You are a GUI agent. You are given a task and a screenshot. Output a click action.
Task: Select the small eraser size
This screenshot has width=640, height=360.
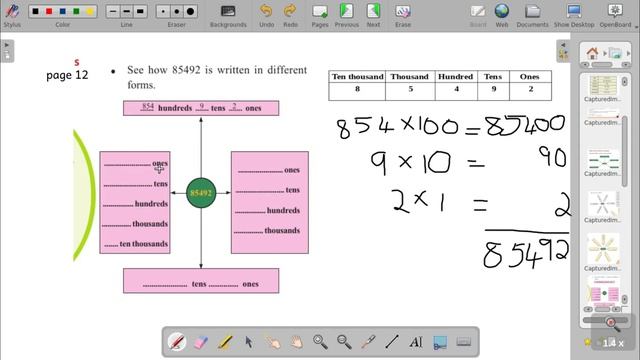tap(163, 11)
